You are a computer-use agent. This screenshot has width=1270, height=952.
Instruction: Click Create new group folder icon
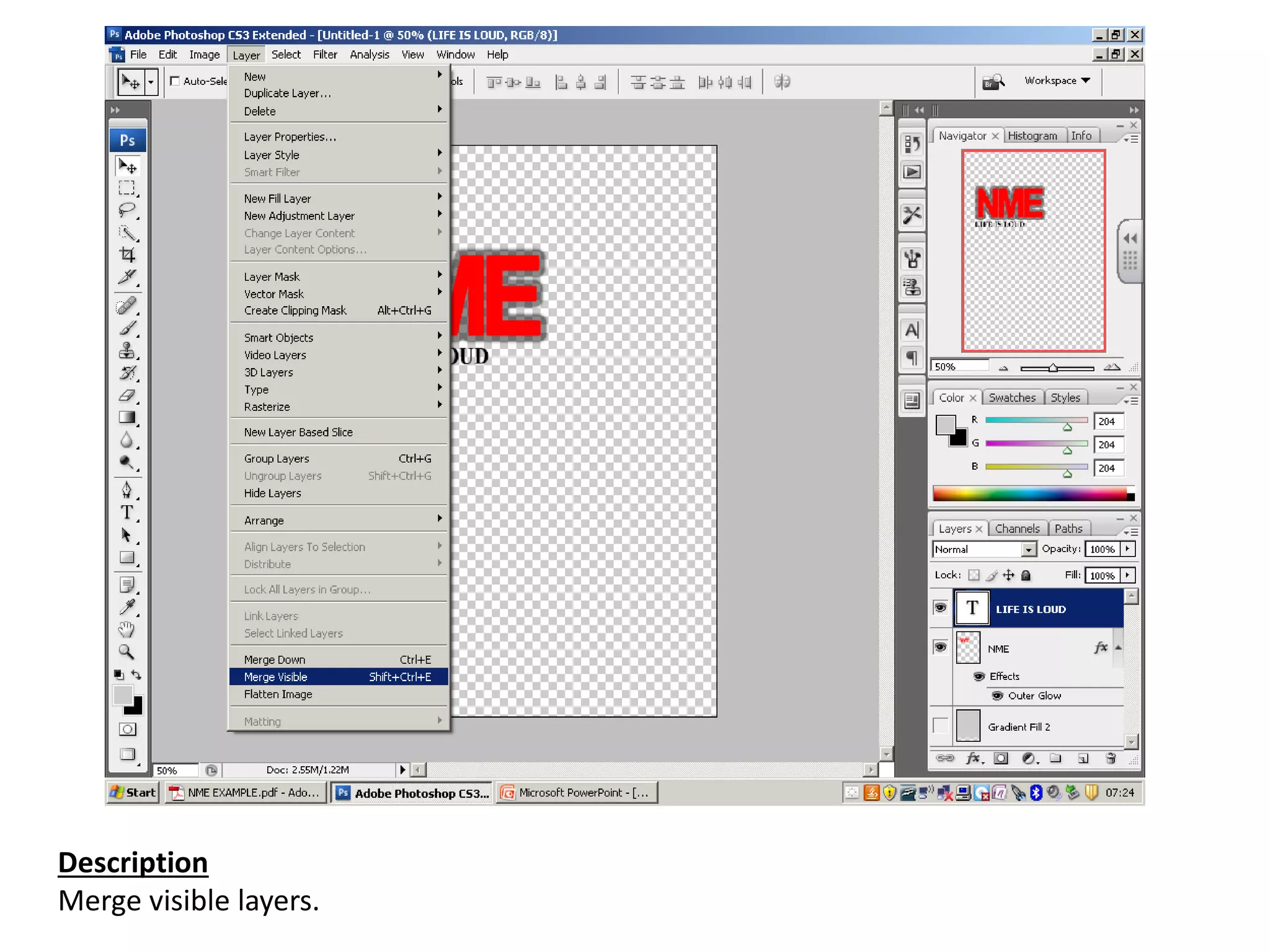1055,758
